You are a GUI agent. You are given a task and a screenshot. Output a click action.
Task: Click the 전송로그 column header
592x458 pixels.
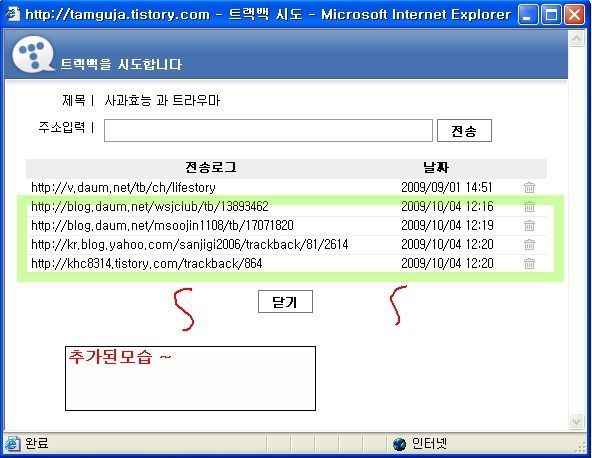[211, 167]
